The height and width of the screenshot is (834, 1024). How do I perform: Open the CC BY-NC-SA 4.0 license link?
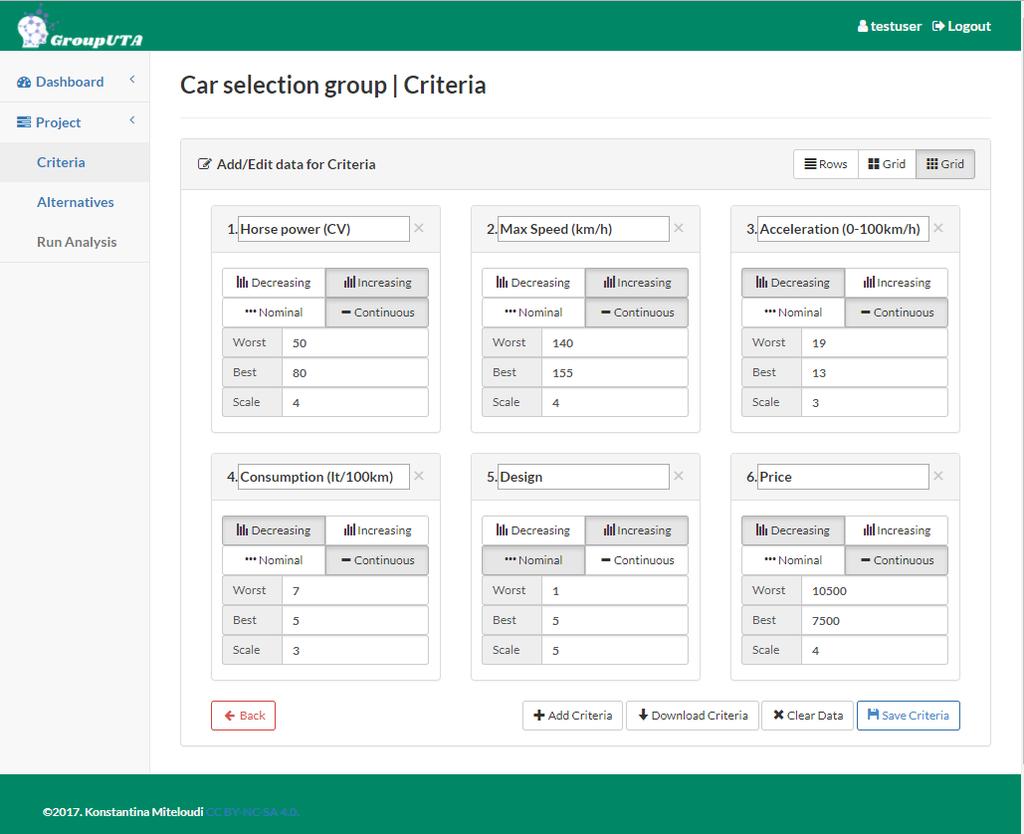click(252, 812)
